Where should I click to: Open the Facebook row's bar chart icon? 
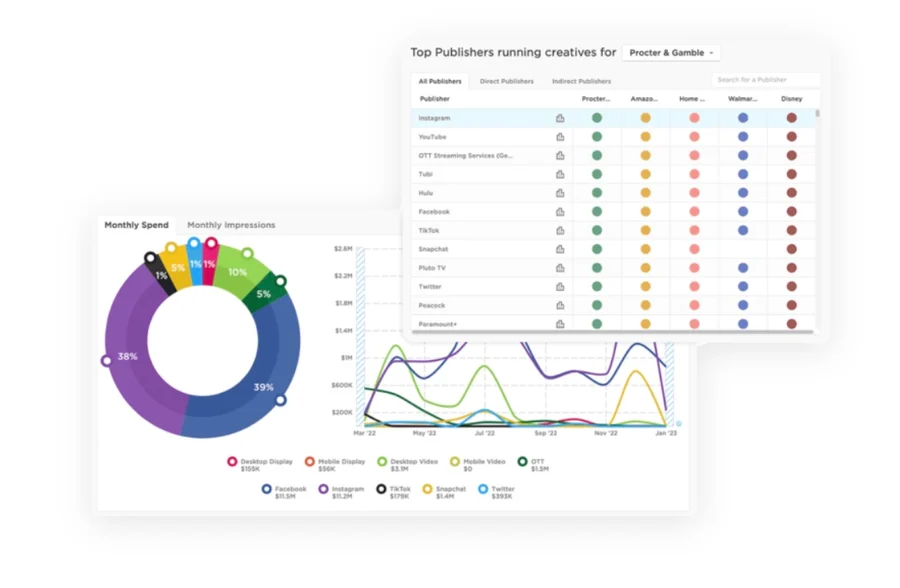pyautogui.click(x=560, y=212)
